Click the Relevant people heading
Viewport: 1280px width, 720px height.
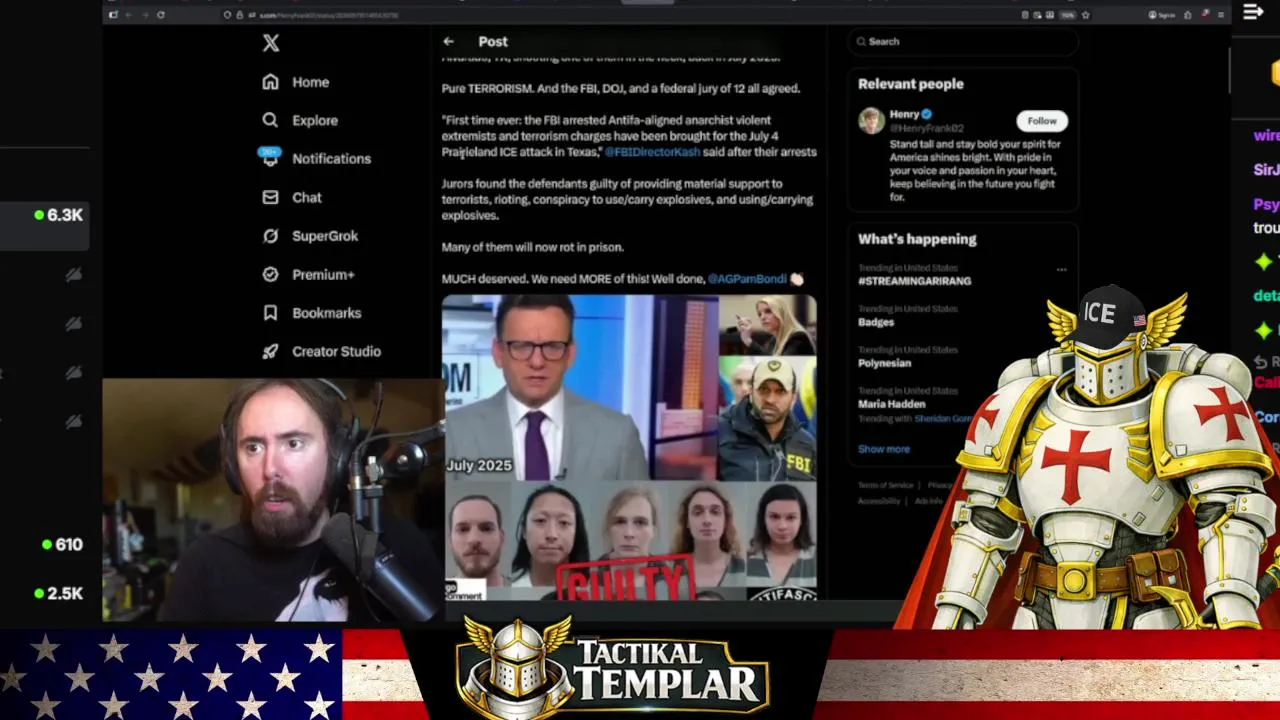click(x=911, y=84)
